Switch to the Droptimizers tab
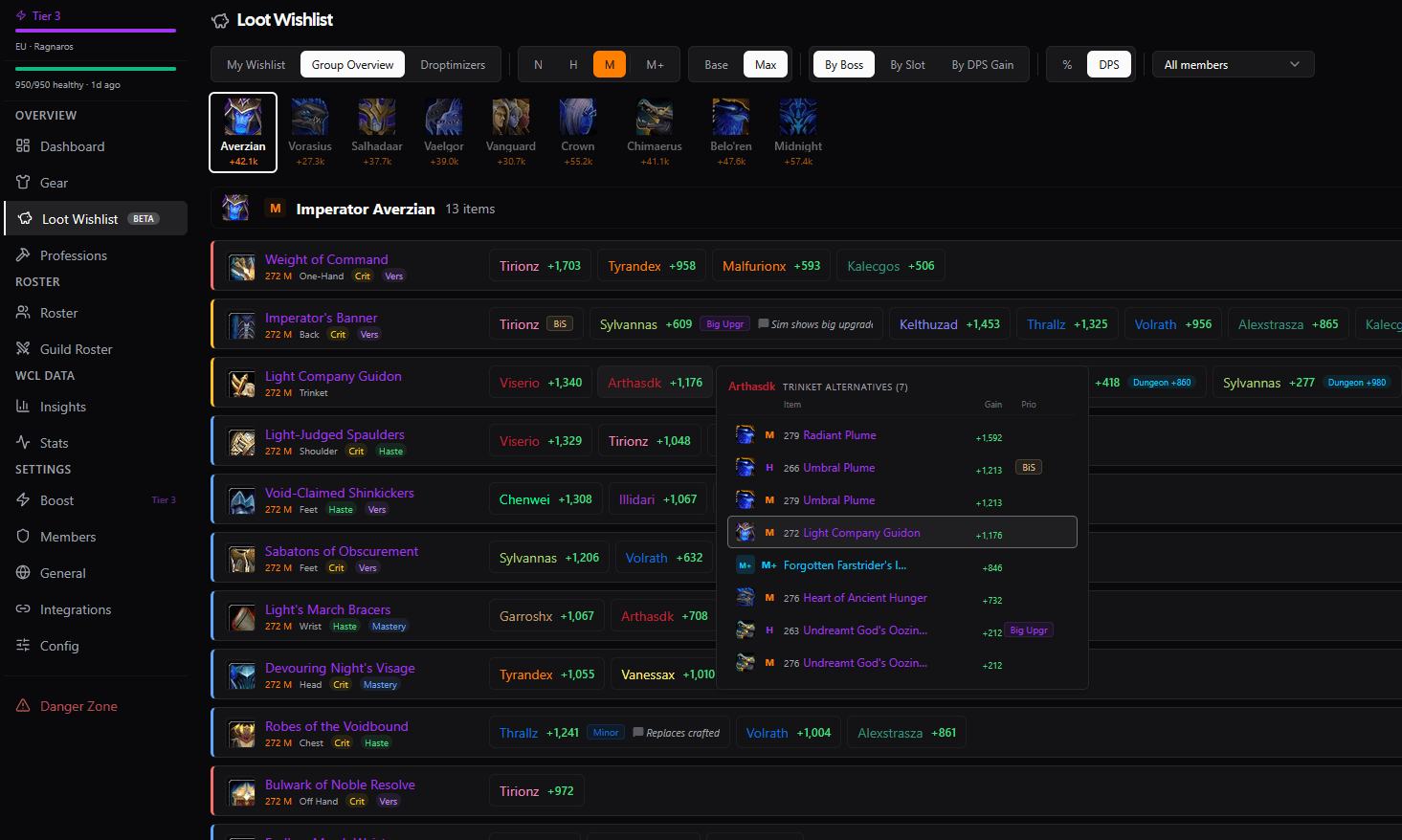The height and width of the screenshot is (840, 1402). 454,64
